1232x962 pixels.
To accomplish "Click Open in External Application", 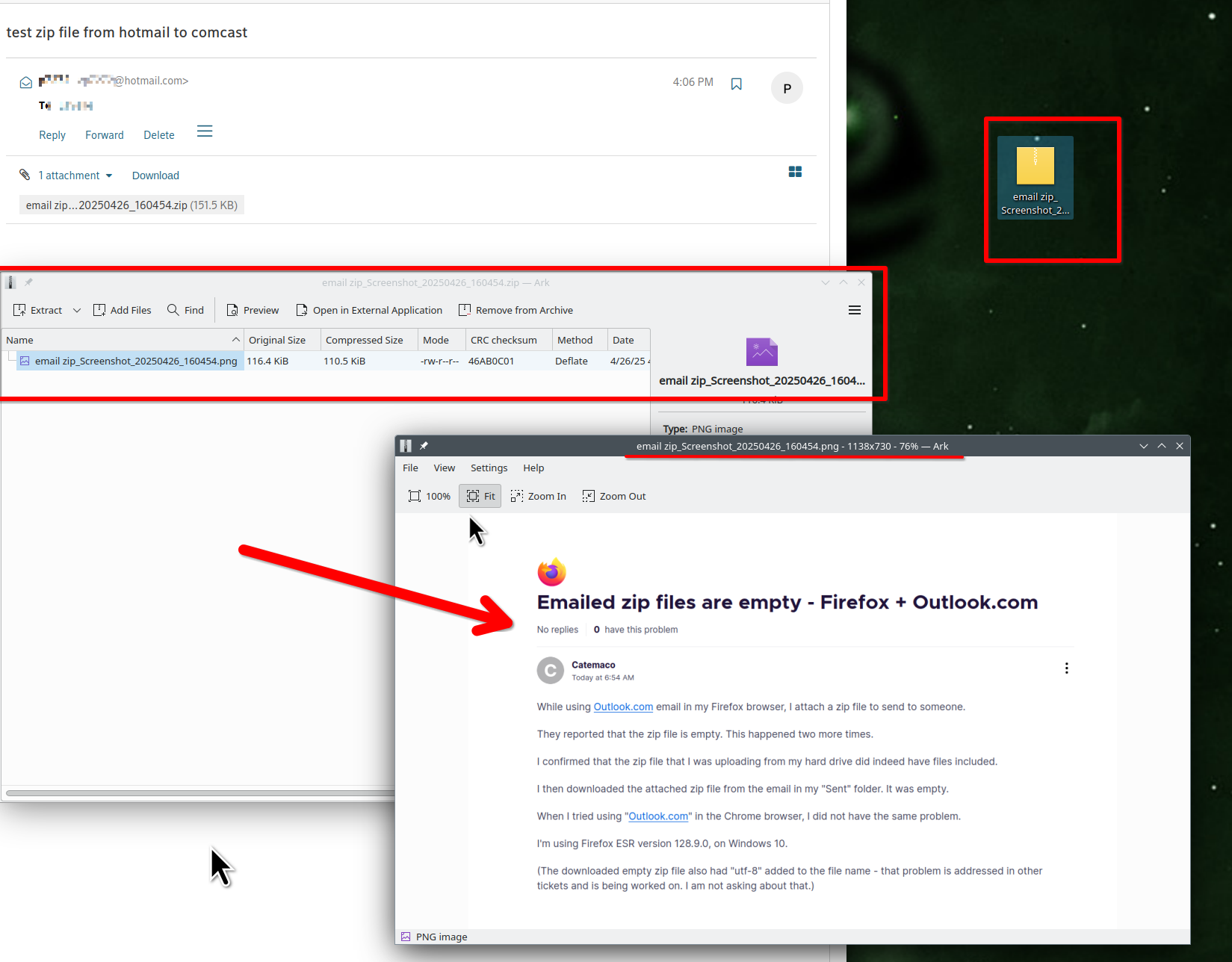I will [369, 310].
